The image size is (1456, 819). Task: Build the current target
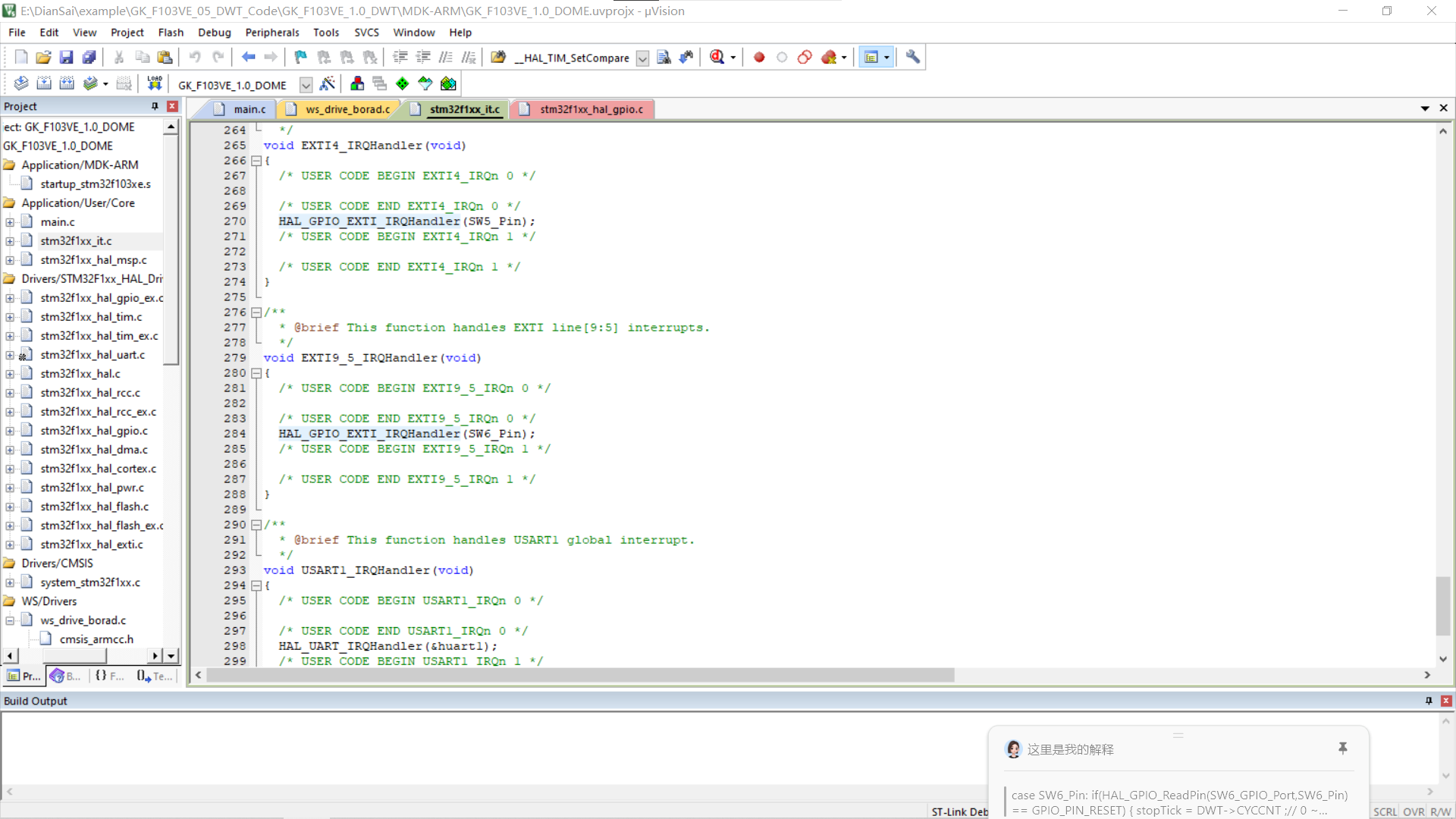coord(45,83)
